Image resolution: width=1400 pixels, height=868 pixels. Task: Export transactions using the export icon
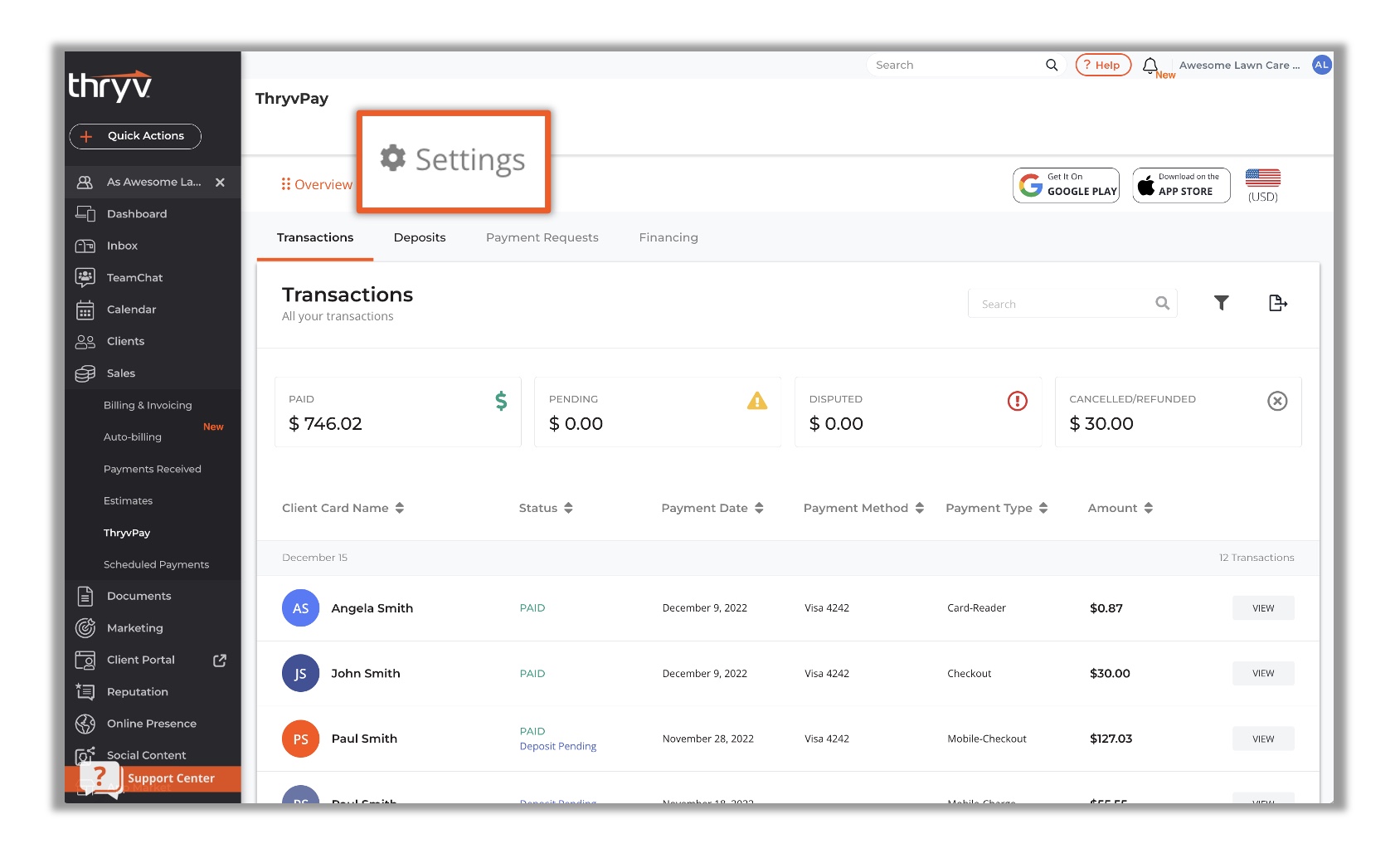(1278, 303)
